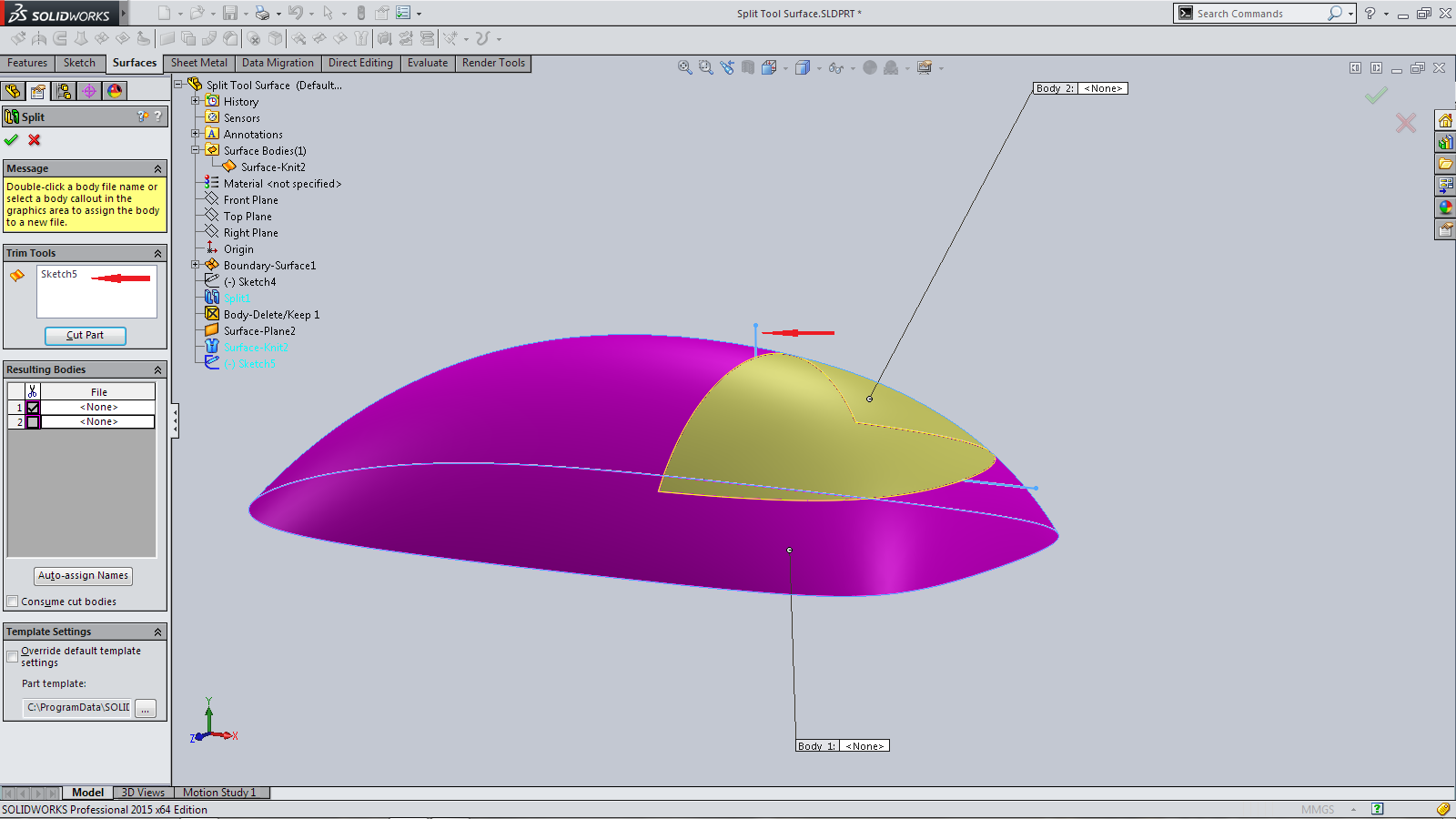1456x819 pixels.
Task: Click the Section View icon
Action: (x=747, y=67)
